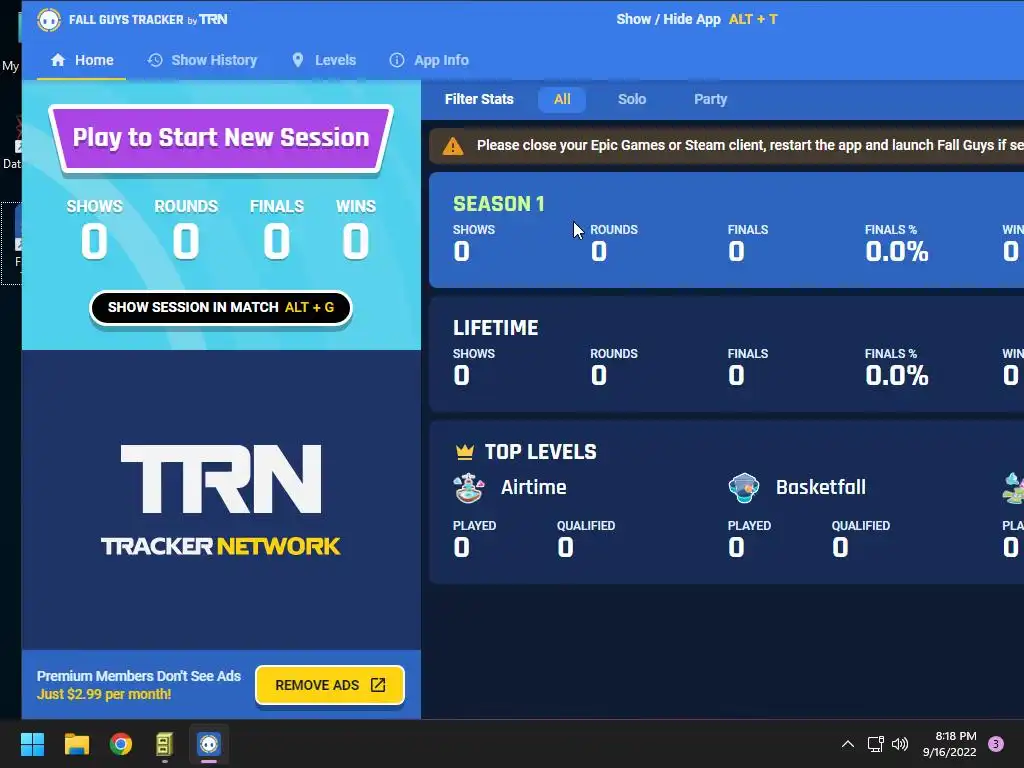This screenshot has height=768, width=1024.
Task: Open the App Info tab
Action: 429,60
